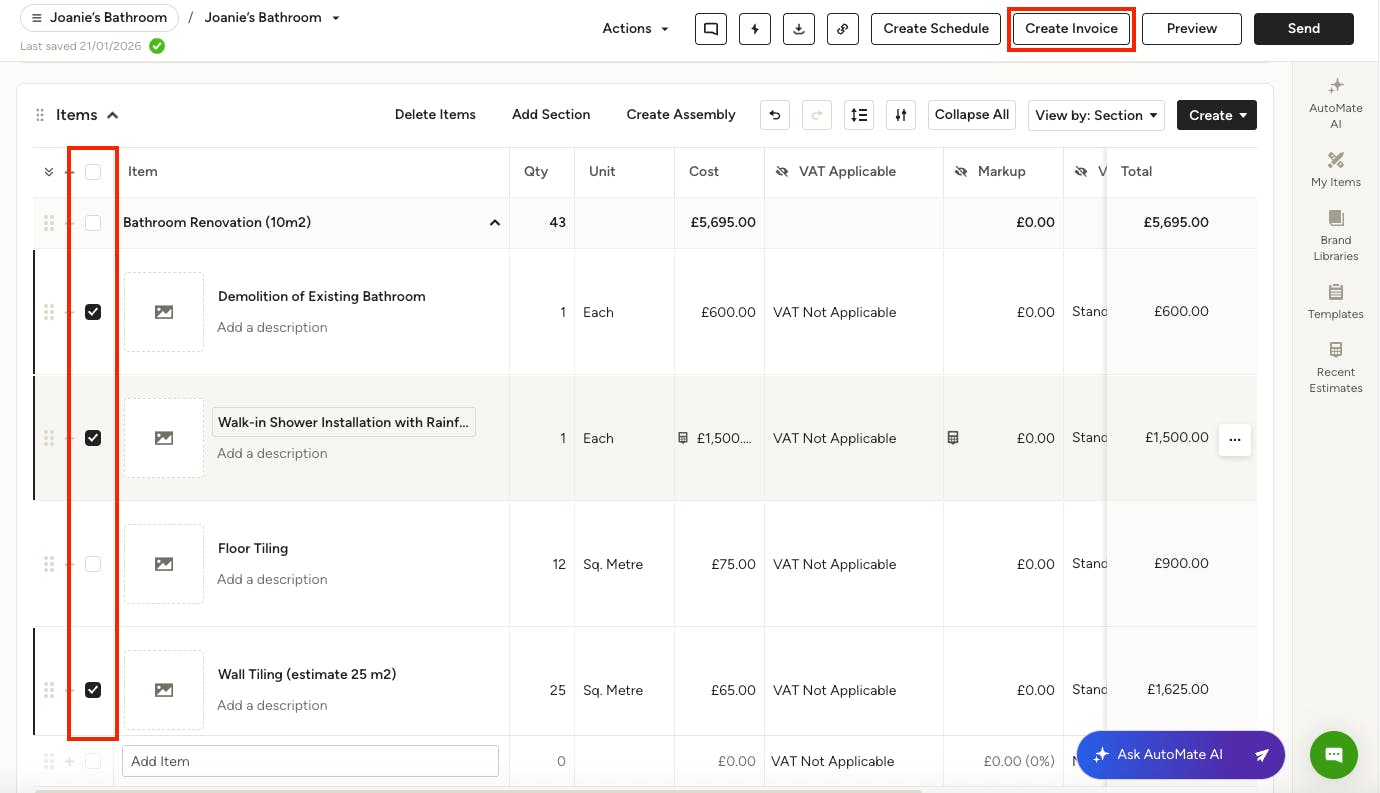This screenshot has height=793, width=1380.
Task: Click Delete Items in Items toolbar
Action: [435, 115]
